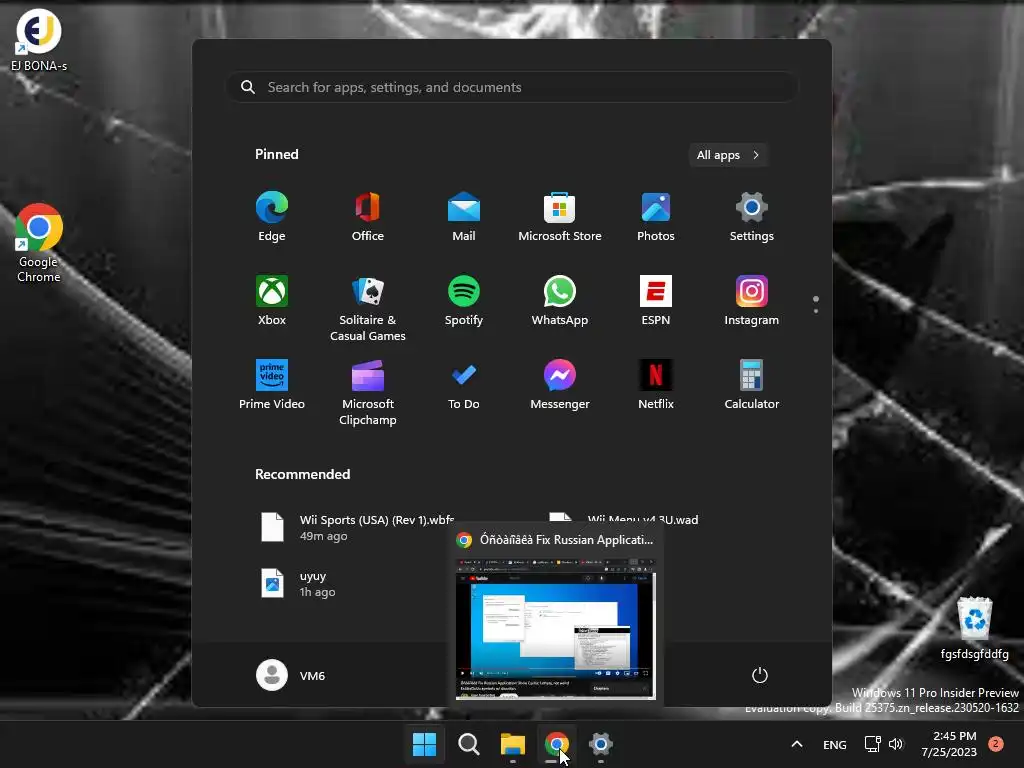
Task: Open the notification badge showing 2
Action: coord(995,744)
